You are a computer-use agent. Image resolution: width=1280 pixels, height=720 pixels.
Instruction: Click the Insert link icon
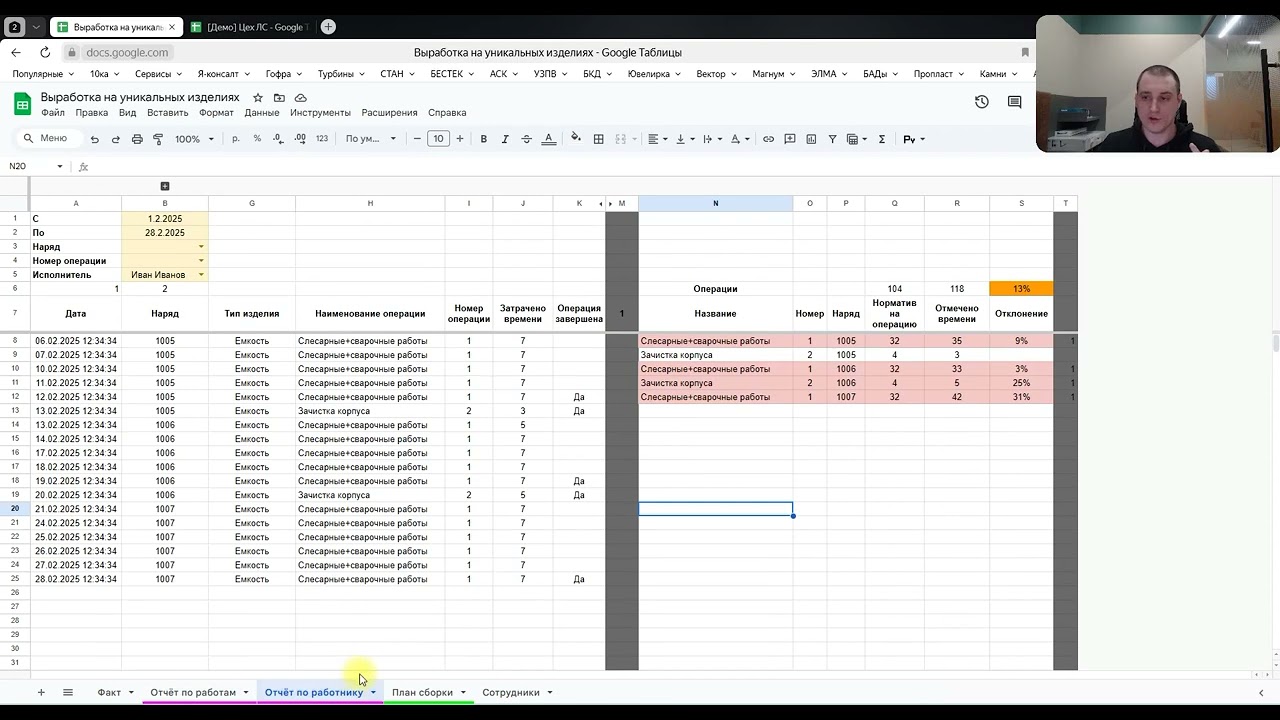click(768, 139)
